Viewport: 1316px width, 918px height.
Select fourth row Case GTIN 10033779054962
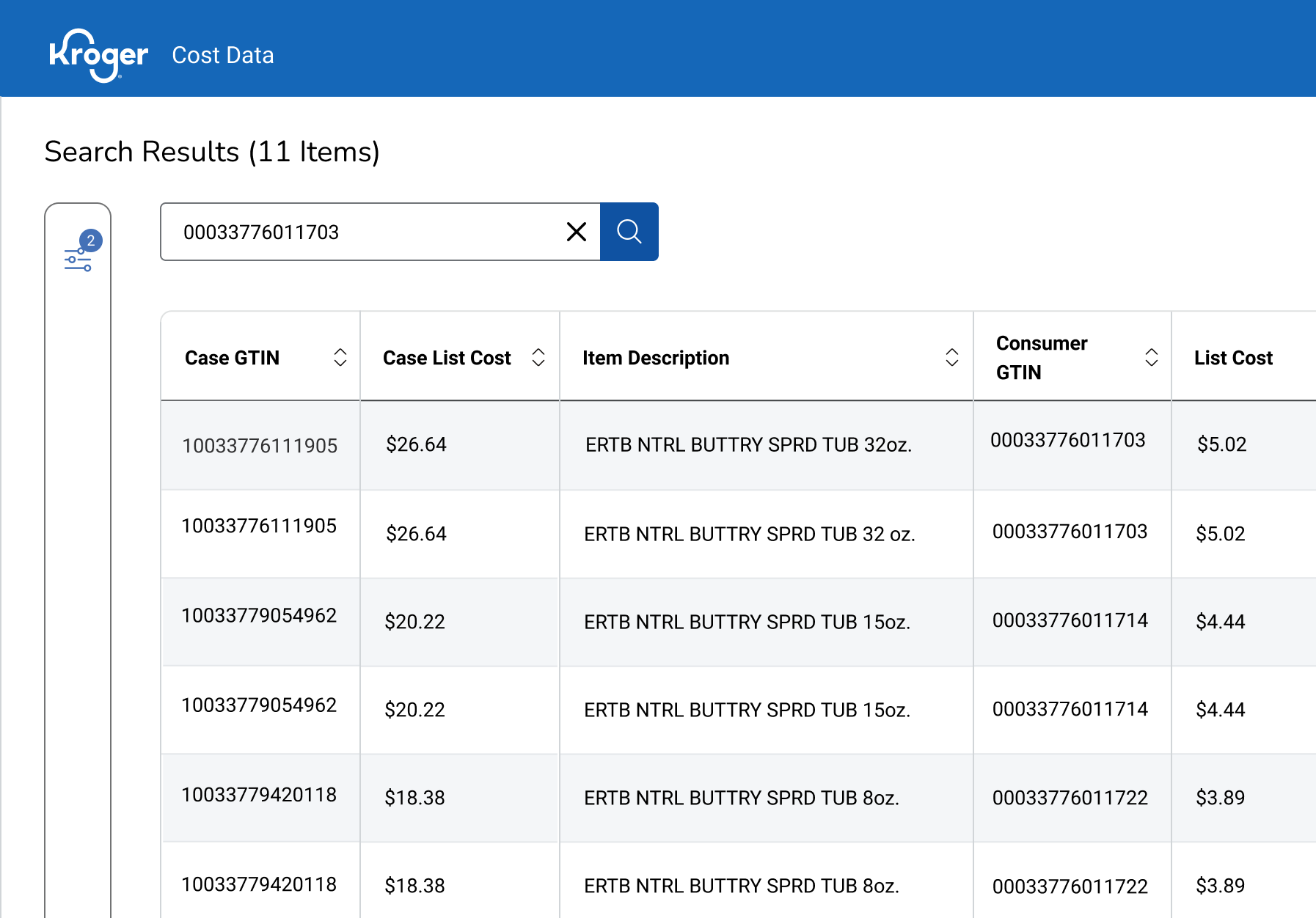(x=259, y=705)
